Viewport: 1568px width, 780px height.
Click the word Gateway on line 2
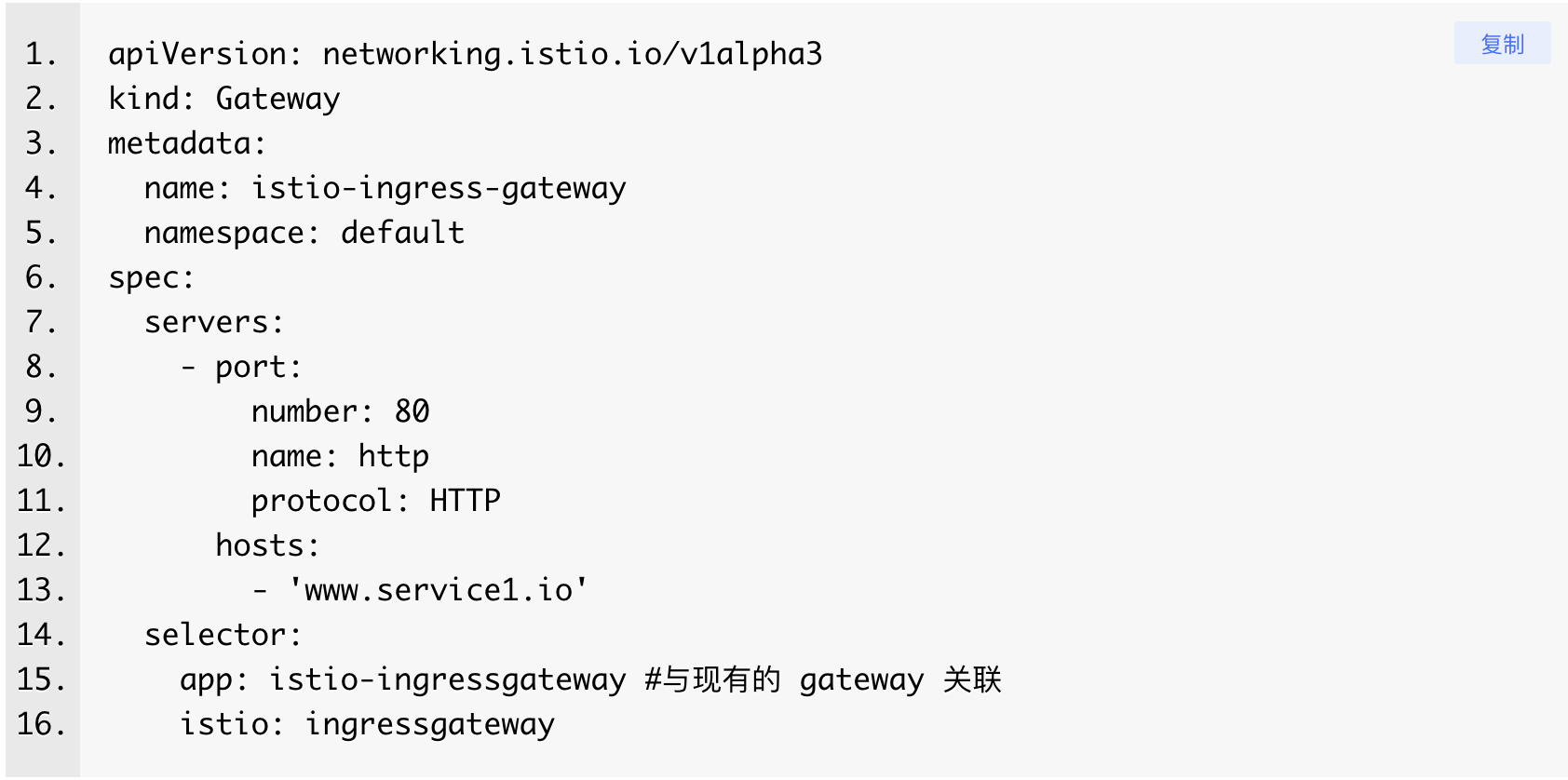click(278, 99)
